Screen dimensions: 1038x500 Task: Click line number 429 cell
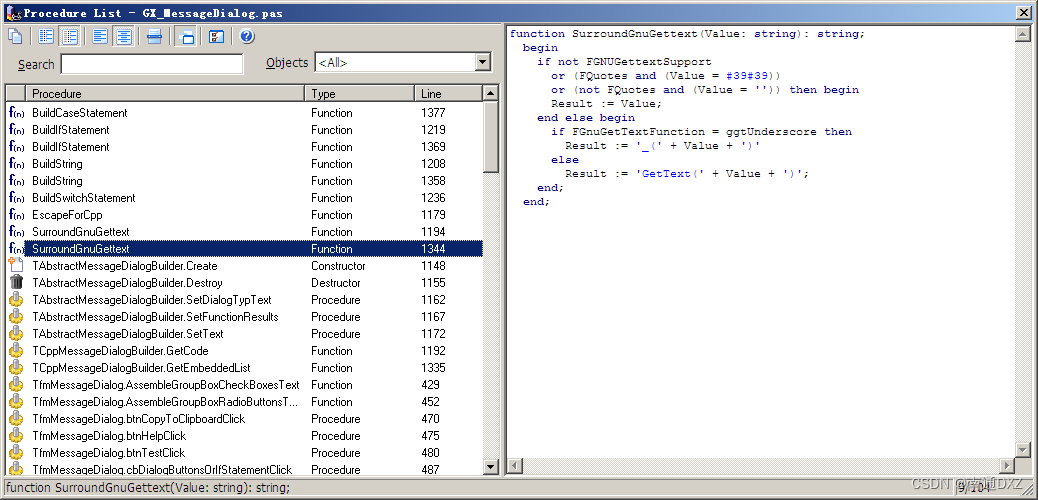(430, 385)
